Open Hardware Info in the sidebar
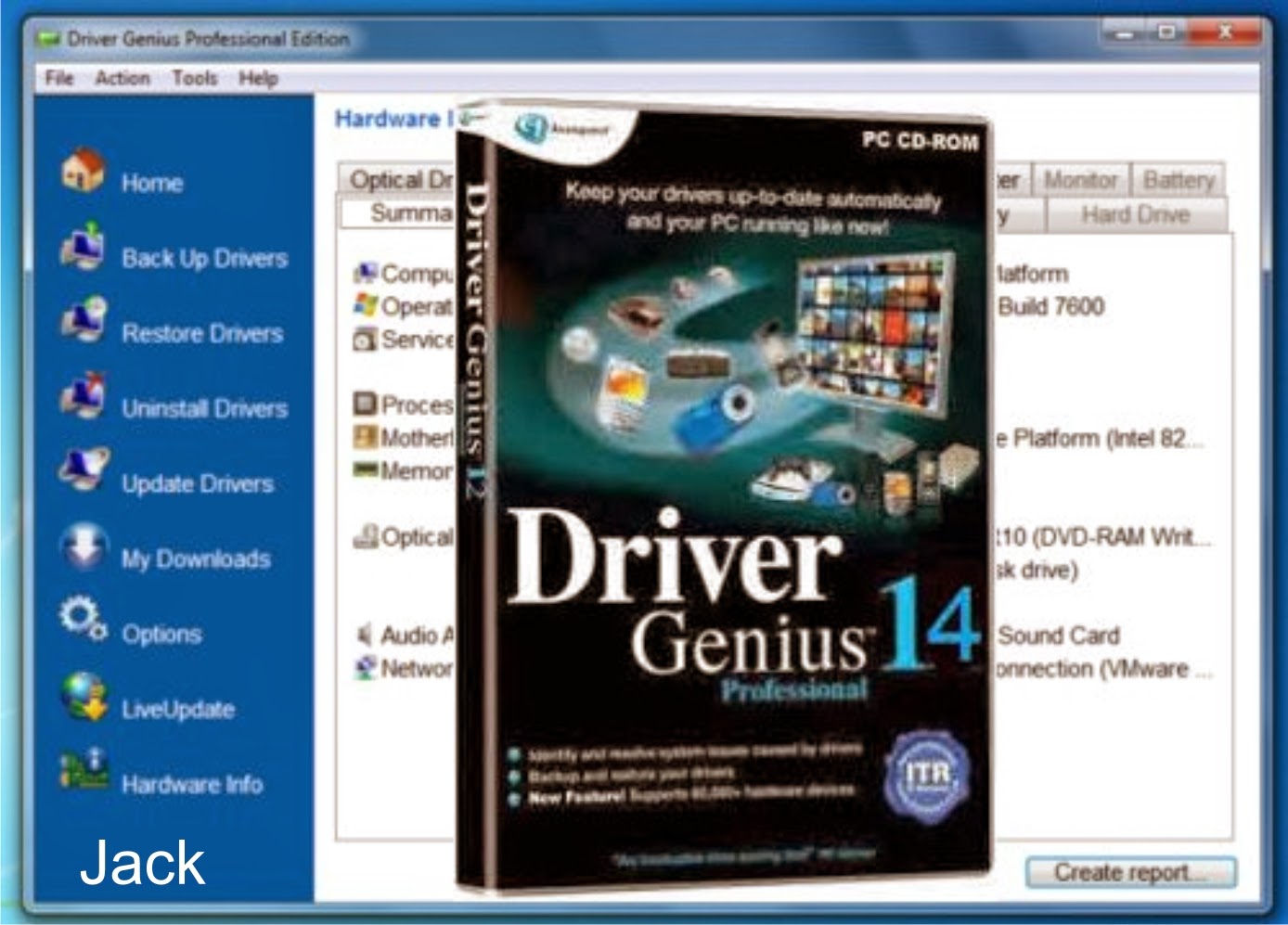Image resolution: width=1288 pixels, height=925 pixels. (x=192, y=784)
